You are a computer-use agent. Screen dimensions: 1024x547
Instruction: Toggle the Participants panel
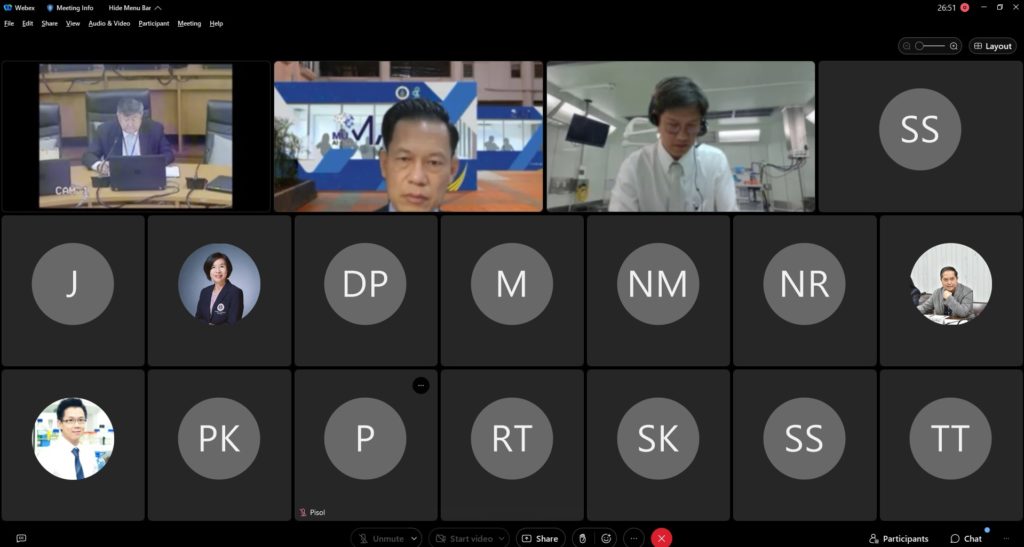point(899,538)
